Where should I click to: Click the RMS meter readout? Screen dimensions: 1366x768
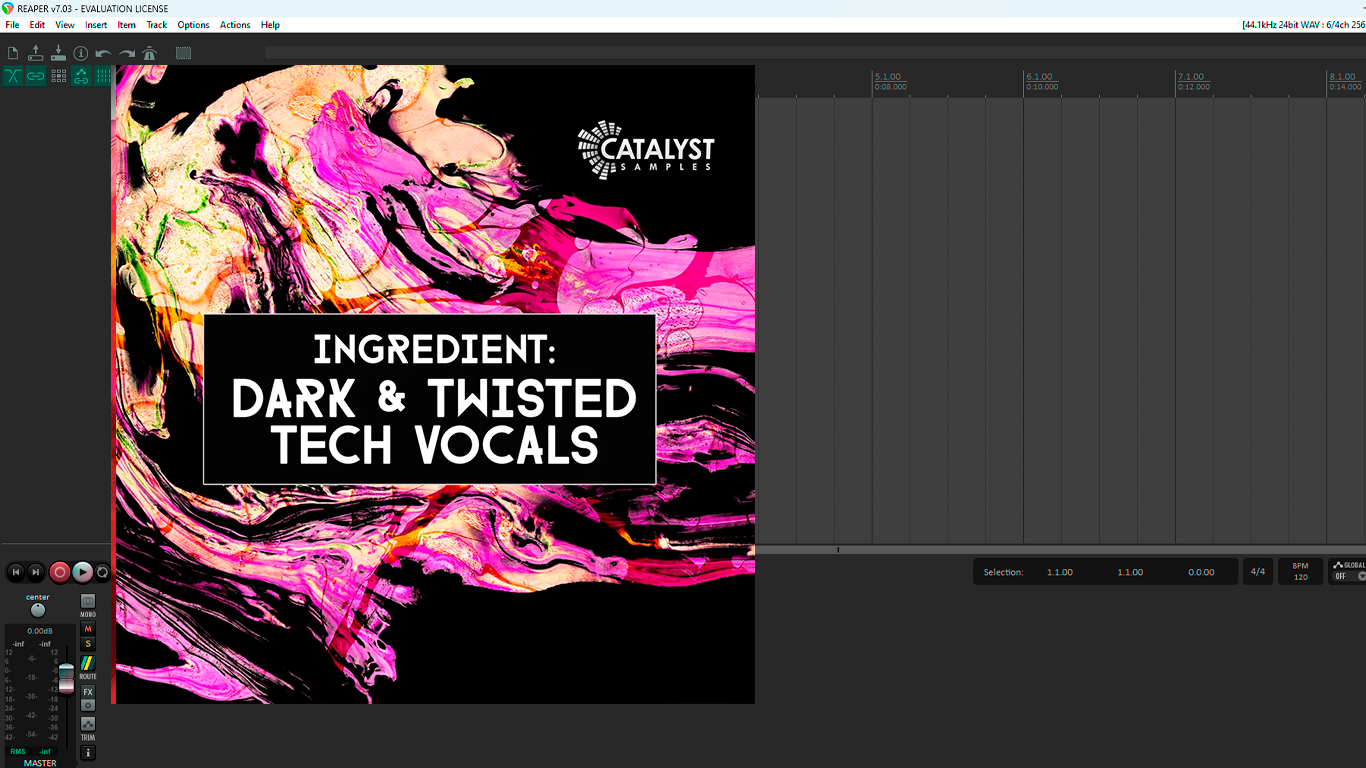(31, 751)
